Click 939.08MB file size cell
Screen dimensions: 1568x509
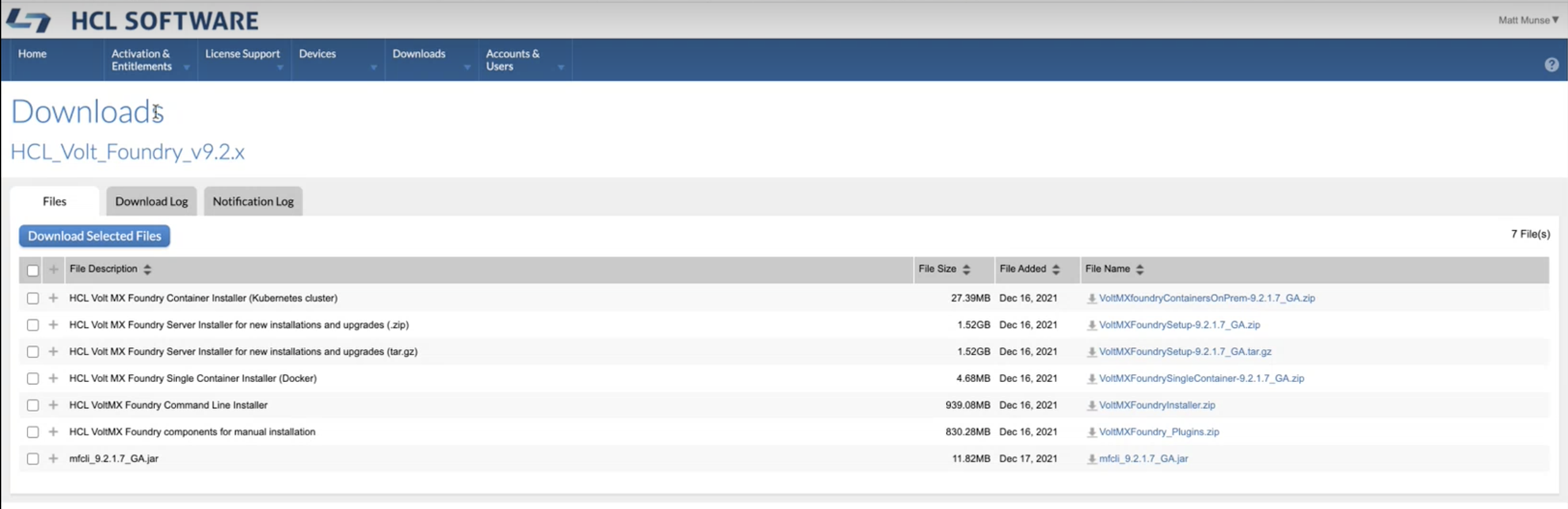(x=967, y=405)
